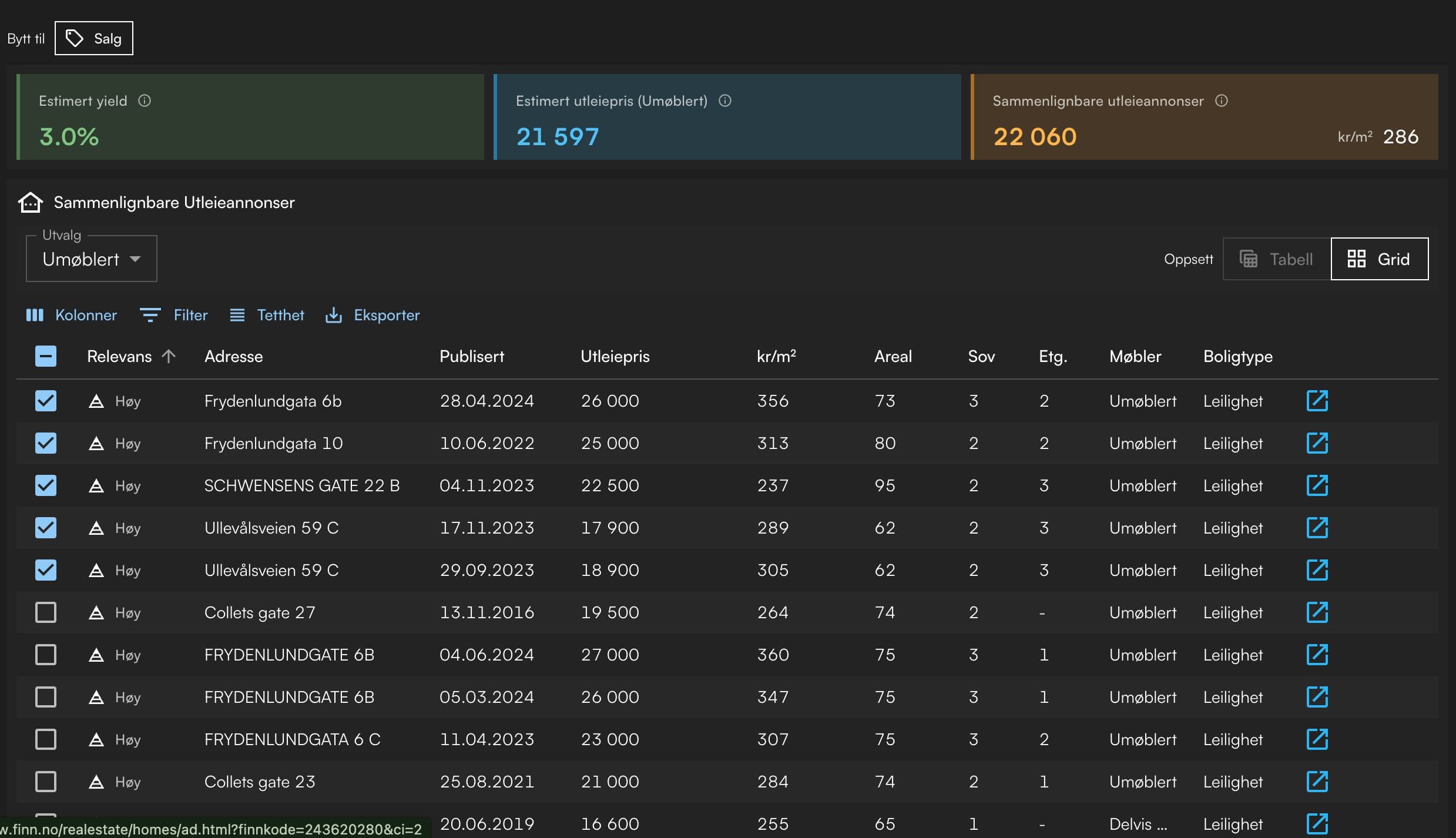Click sort arrow next to Relevans header
1456x838 pixels.
(169, 356)
